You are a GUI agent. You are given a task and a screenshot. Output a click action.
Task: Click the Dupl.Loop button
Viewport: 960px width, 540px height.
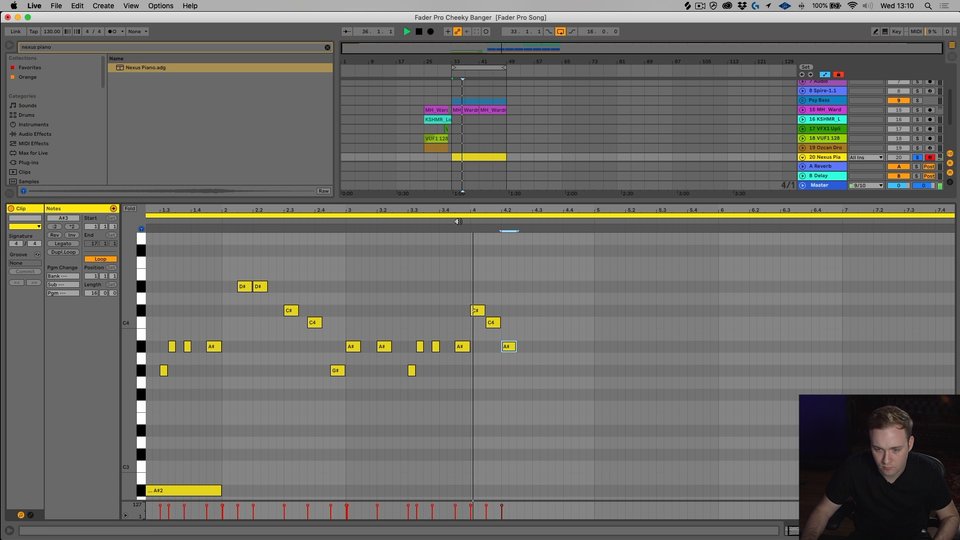[63, 252]
